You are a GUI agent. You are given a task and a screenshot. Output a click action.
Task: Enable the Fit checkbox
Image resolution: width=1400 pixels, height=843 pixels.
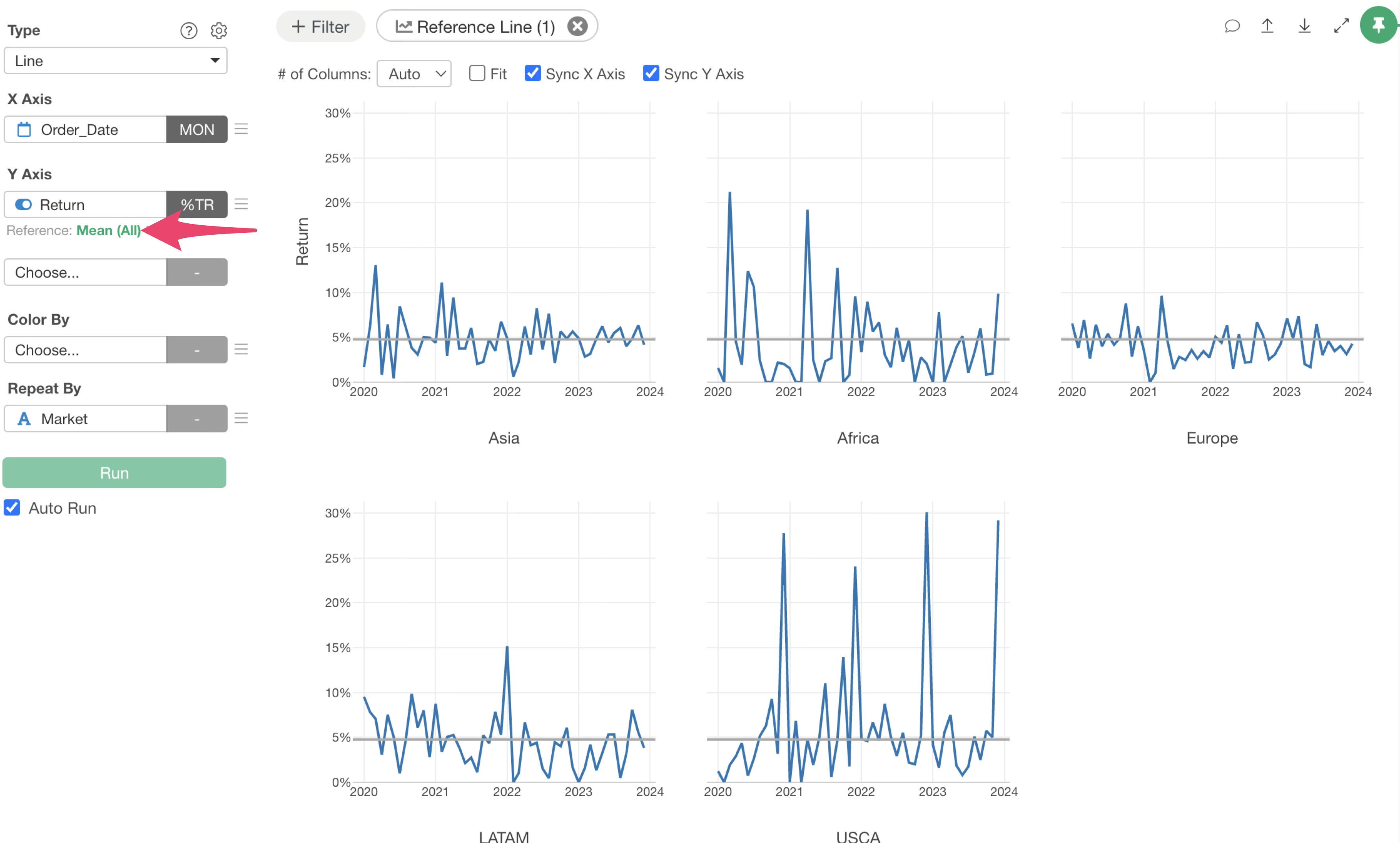pos(477,73)
